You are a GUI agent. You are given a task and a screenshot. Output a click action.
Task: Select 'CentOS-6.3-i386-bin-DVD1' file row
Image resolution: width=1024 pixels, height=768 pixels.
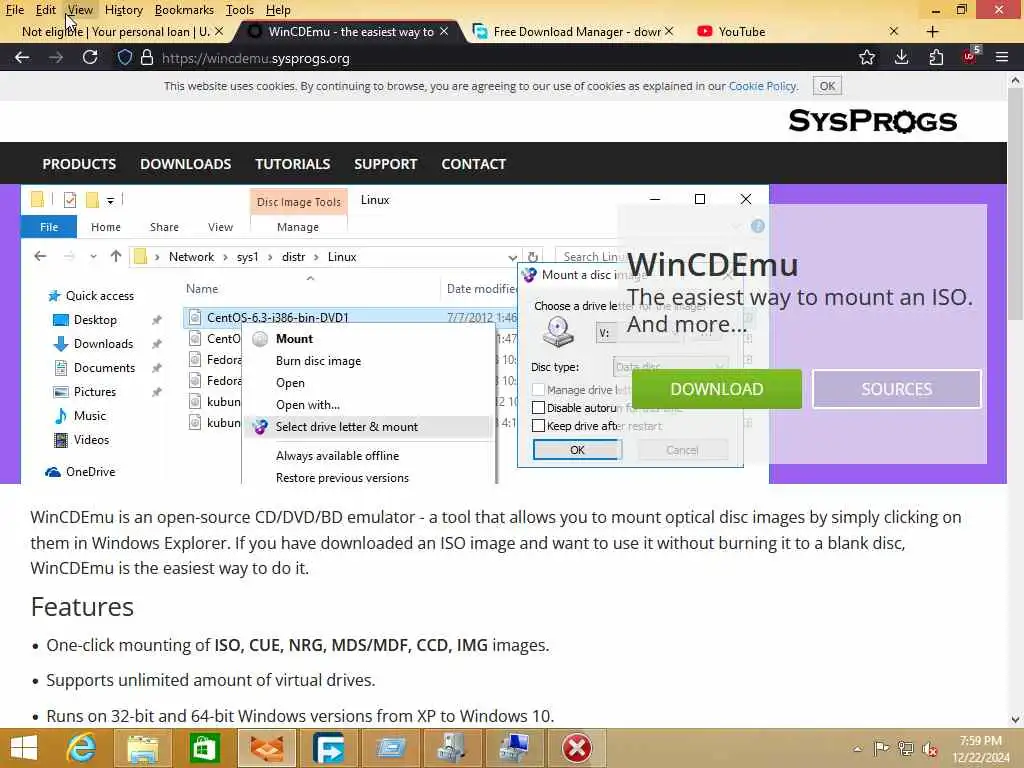coord(350,317)
